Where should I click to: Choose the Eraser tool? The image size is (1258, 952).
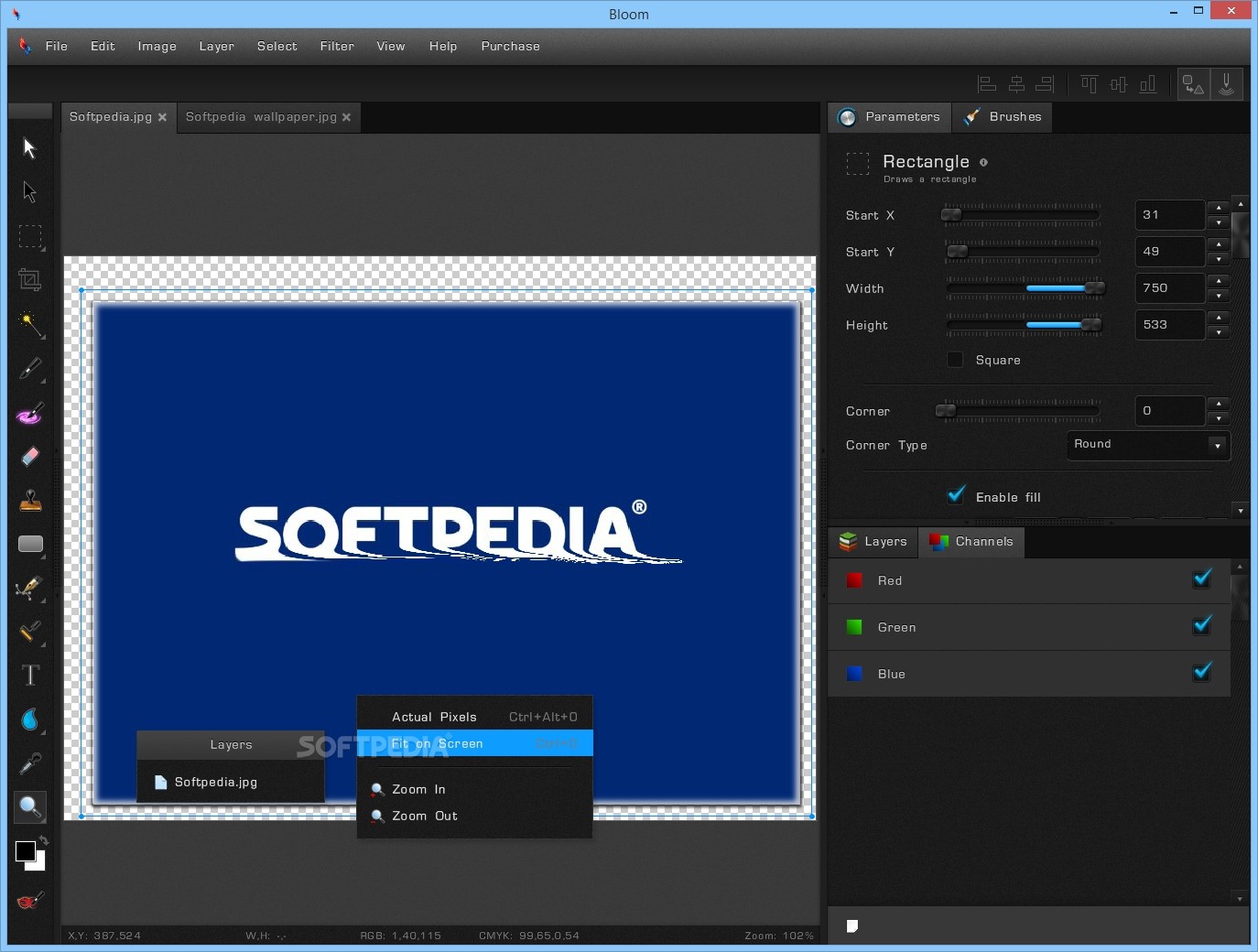(x=30, y=457)
